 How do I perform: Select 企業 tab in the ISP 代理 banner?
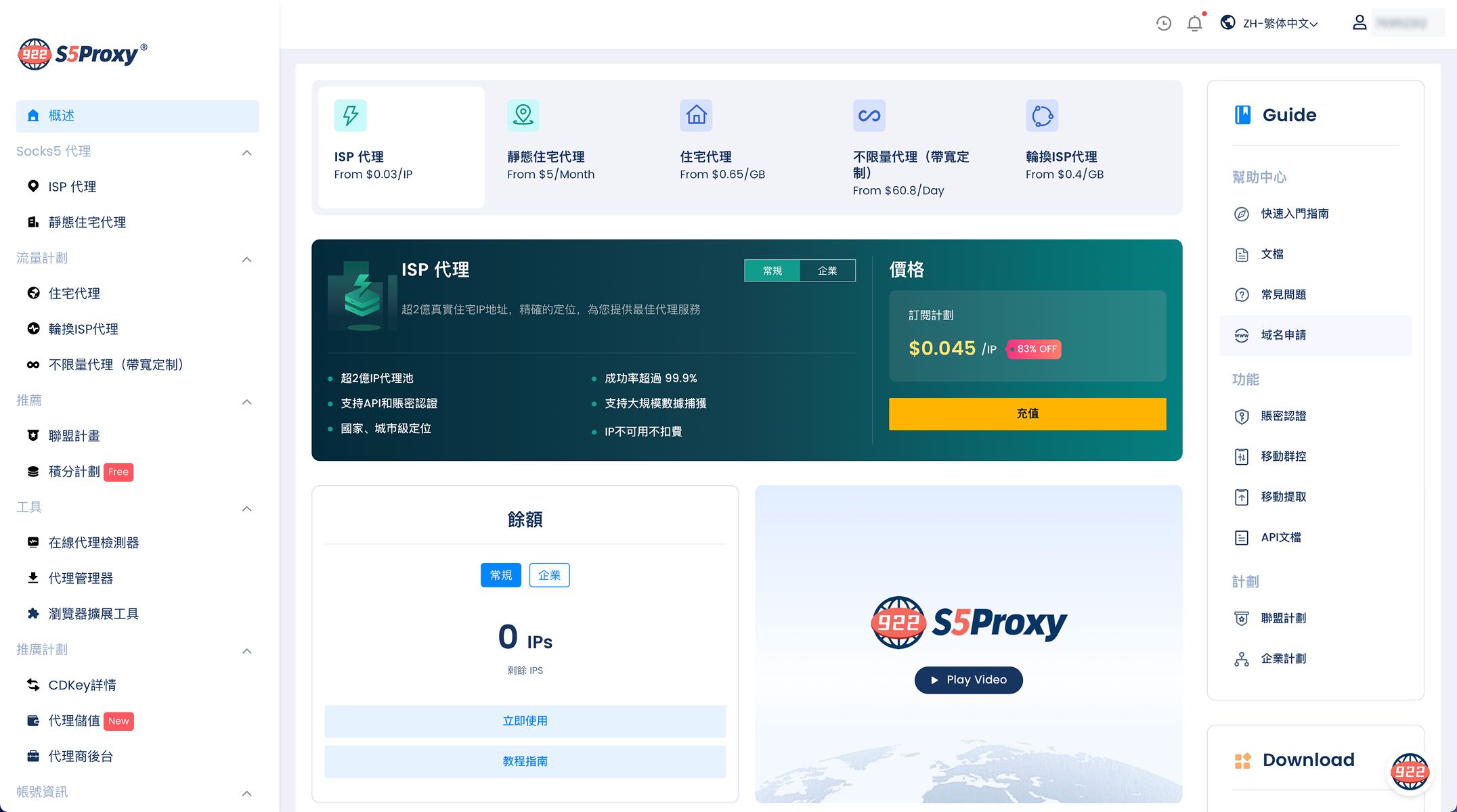pos(827,270)
